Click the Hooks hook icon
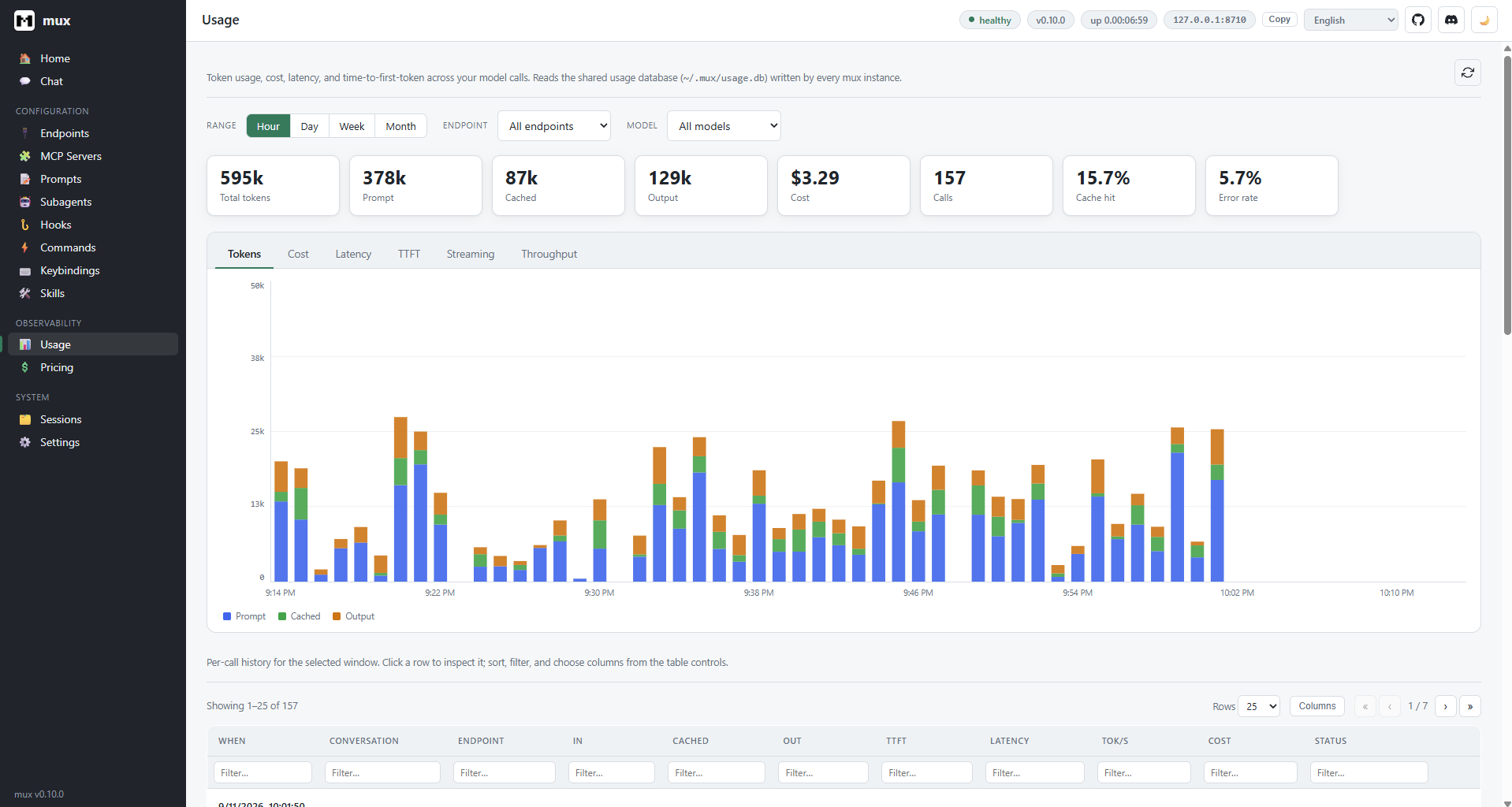Screen dimensions: 1512x807 click(25, 225)
